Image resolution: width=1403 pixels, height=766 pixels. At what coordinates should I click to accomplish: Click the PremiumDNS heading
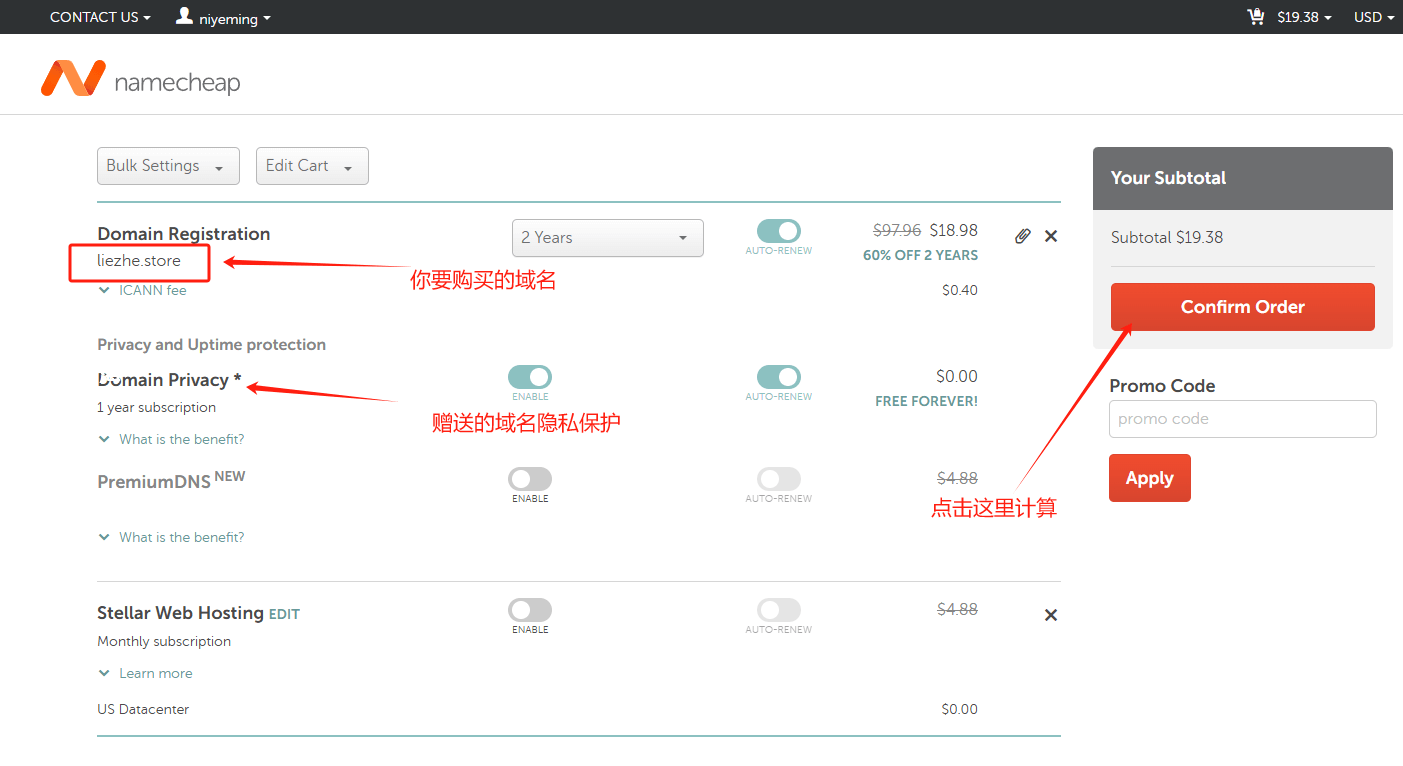(x=154, y=481)
